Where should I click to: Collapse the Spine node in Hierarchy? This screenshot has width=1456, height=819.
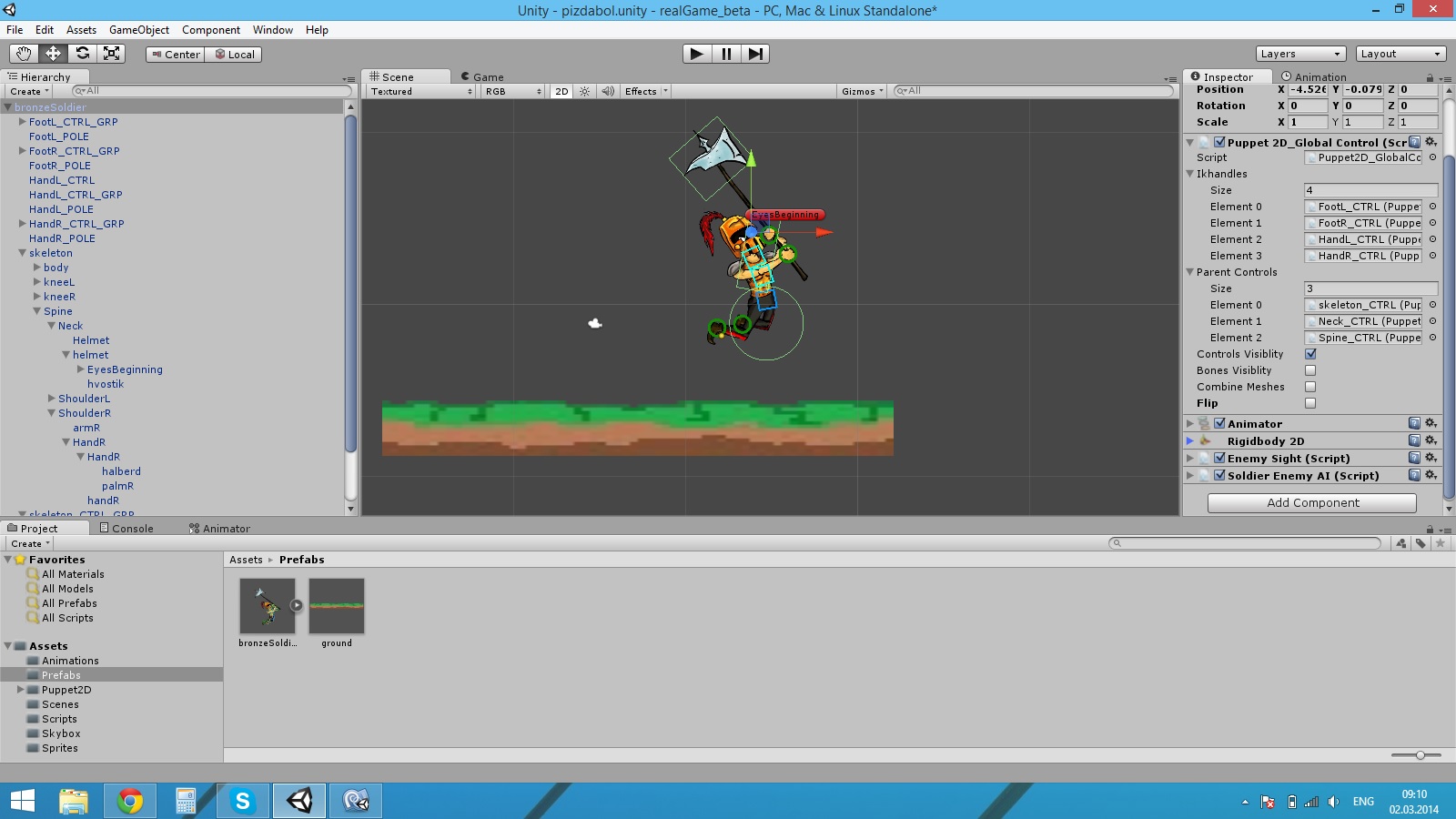[36, 310]
